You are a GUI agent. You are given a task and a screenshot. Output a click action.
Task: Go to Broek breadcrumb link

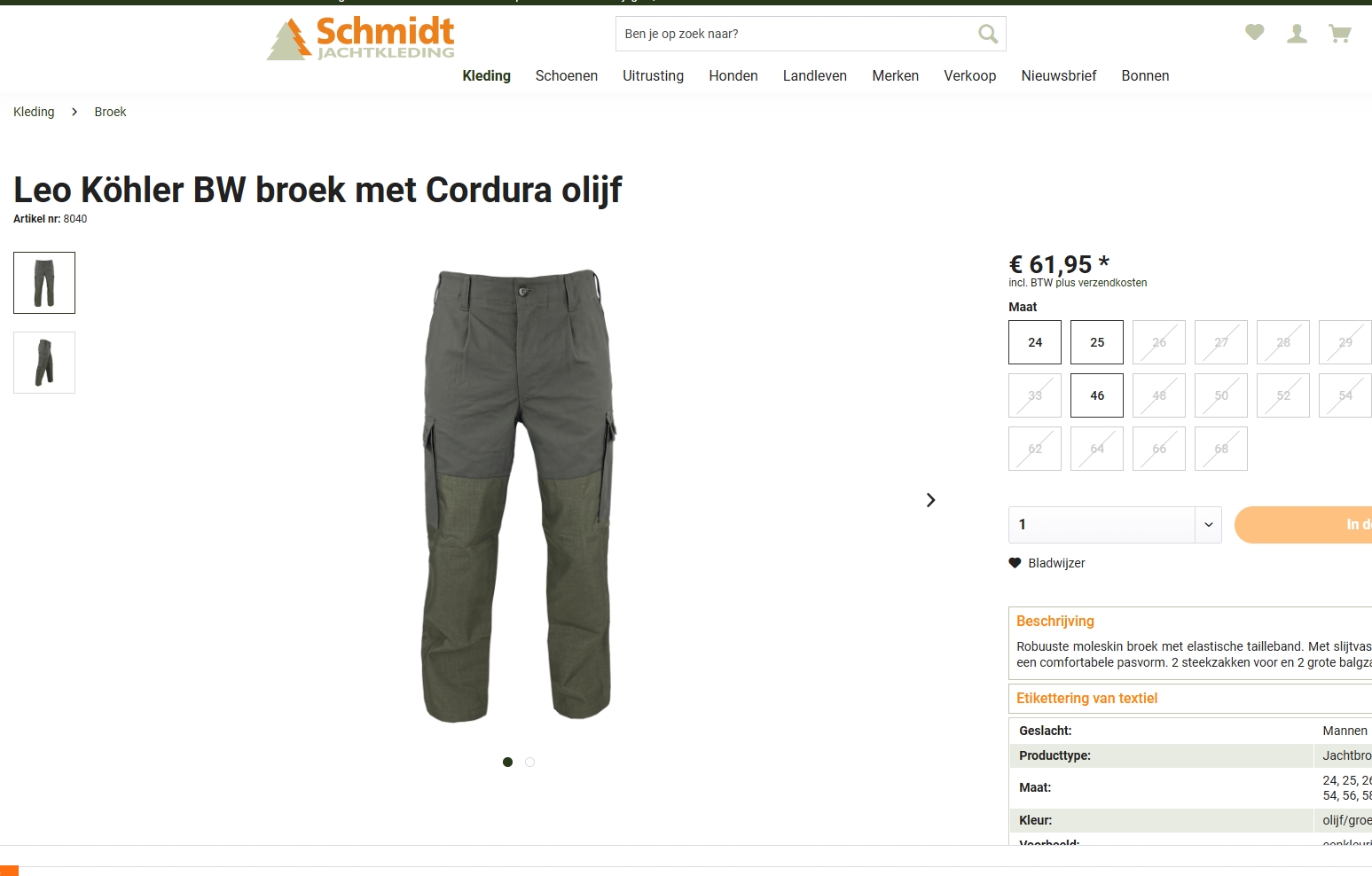[110, 112]
